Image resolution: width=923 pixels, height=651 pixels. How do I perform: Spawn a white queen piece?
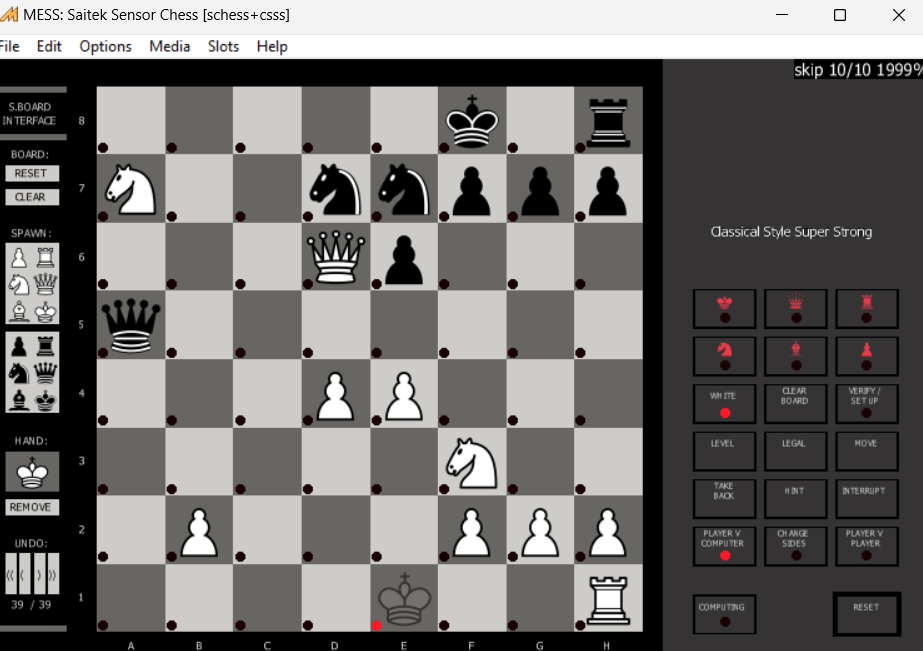coord(45,284)
